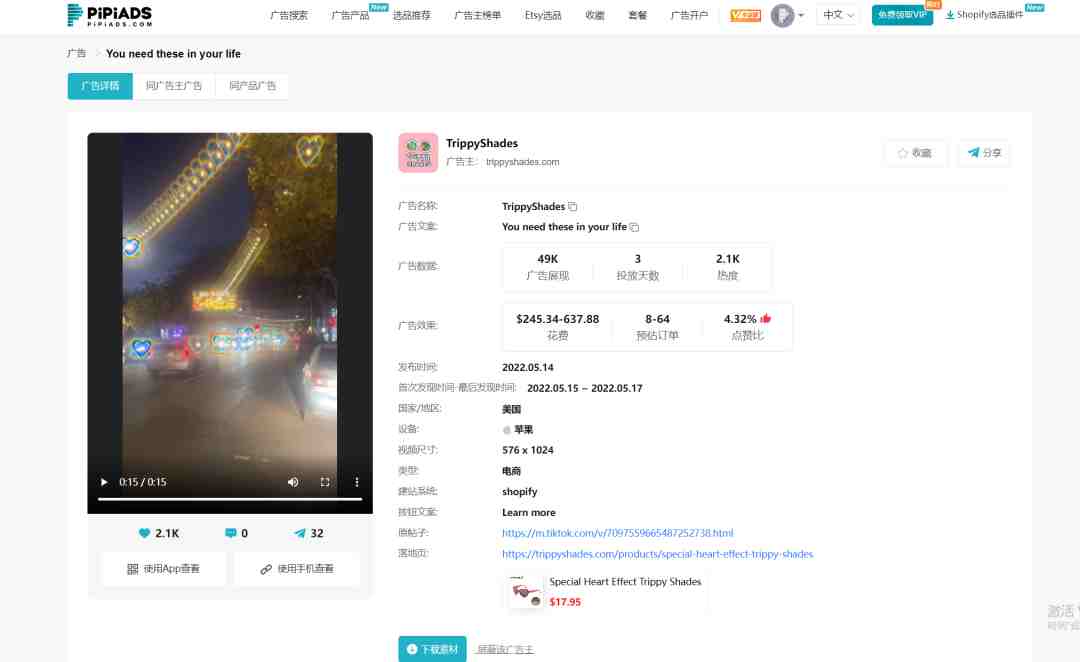Switch to same-product ads tab

coord(252,86)
